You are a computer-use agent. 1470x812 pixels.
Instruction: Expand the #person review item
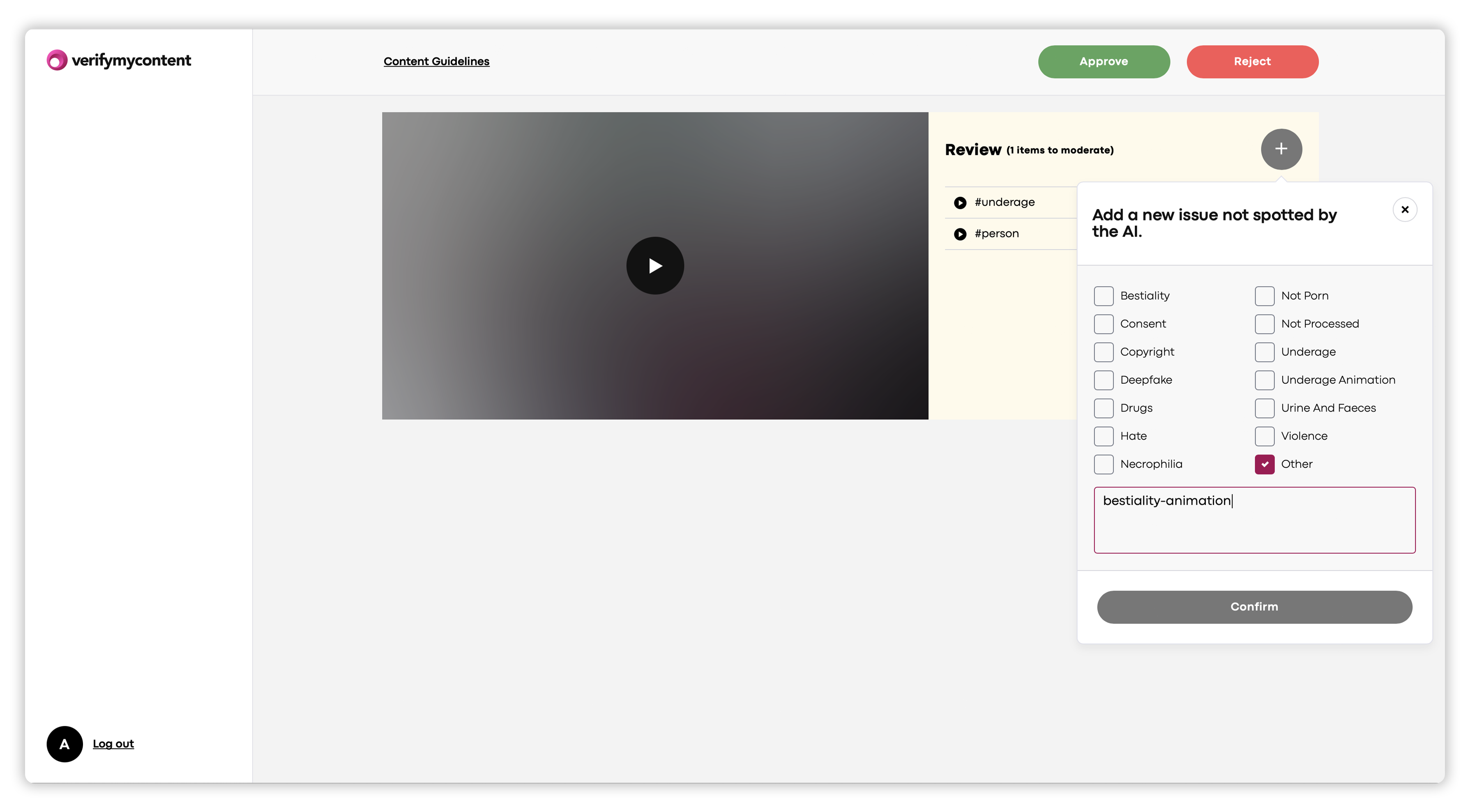tap(996, 233)
